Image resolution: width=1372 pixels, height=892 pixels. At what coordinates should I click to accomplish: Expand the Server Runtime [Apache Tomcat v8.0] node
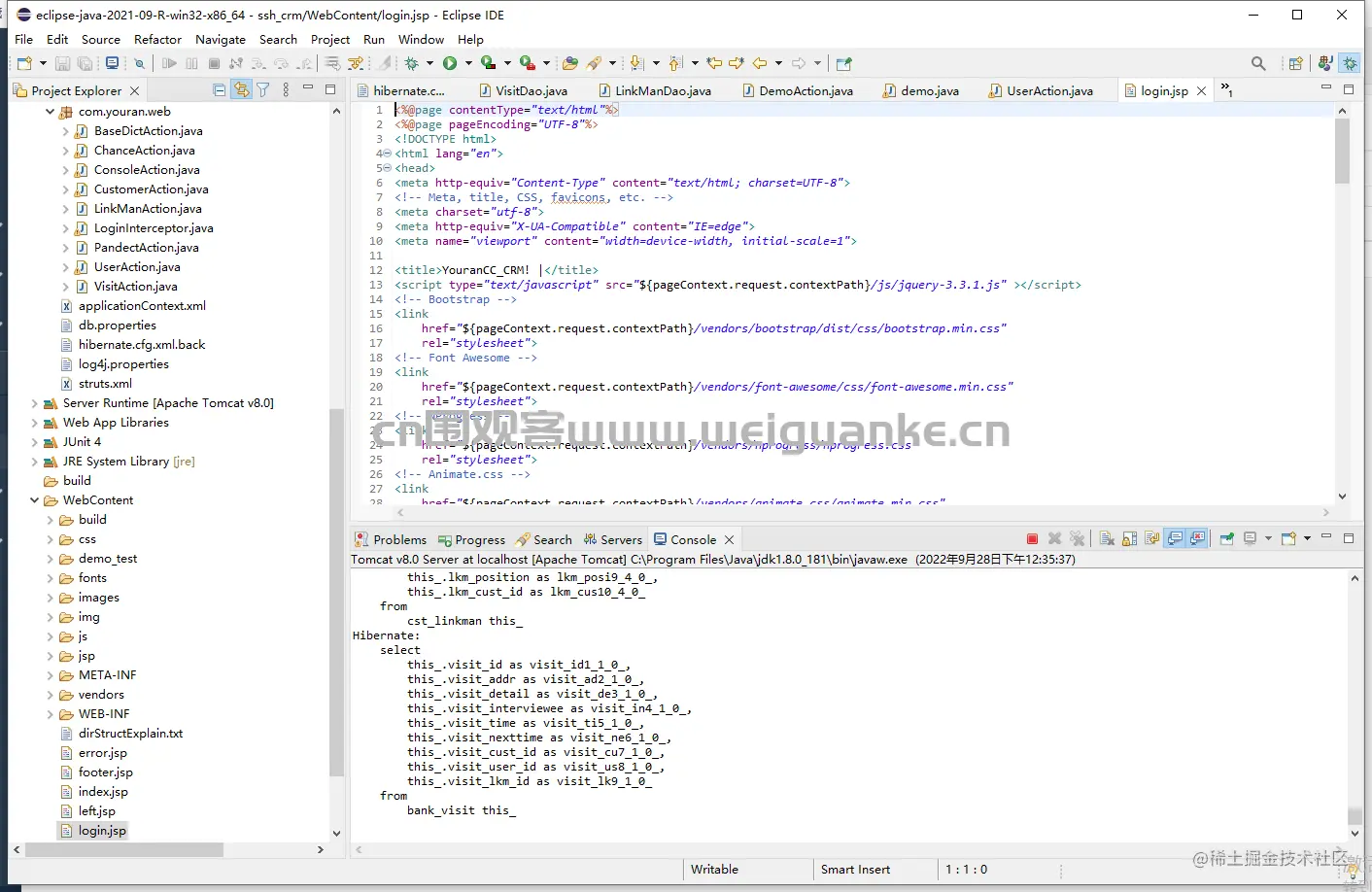tap(35, 403)
